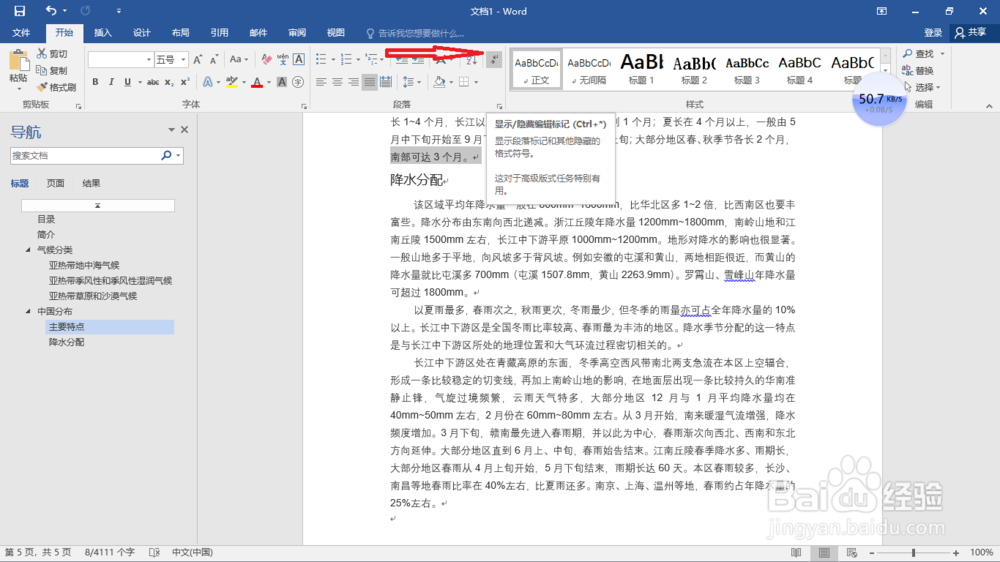Open the font size 五号 dropdown
Viewport: 1000px width, 562px height.
[x=183, y=59]
